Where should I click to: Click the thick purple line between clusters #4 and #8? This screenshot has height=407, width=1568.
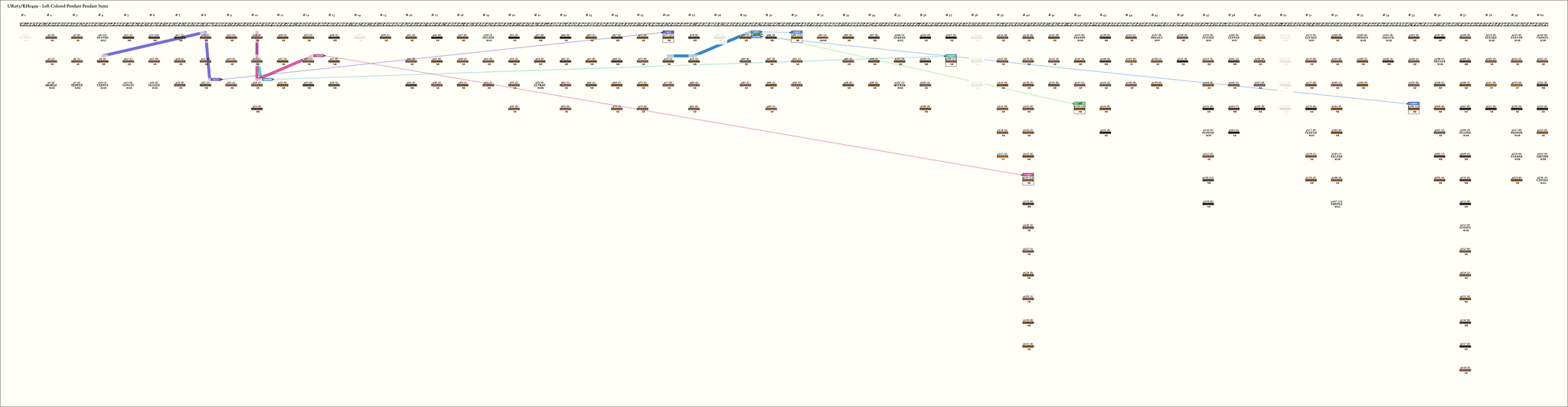coord(153,44)
